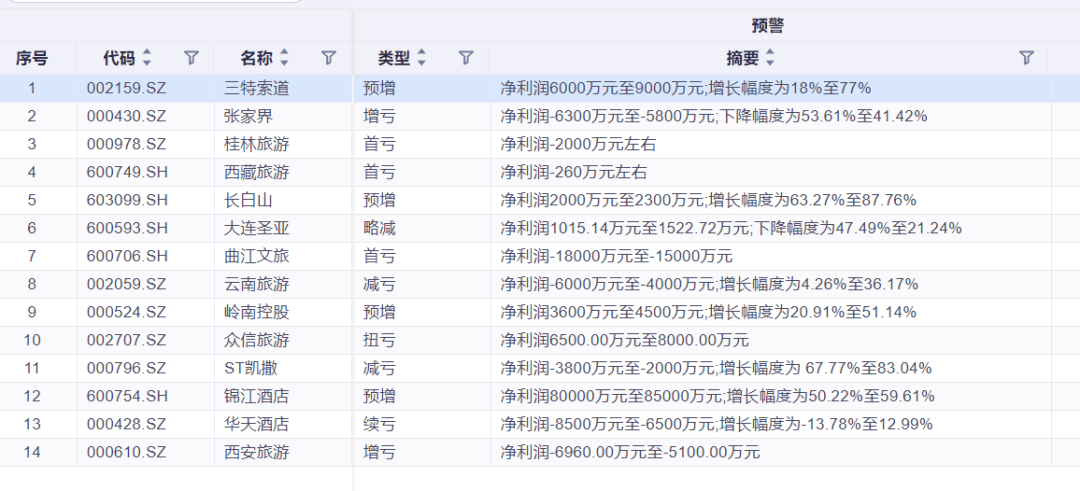Select stock code 600706.SH
Screen dimensions: 1080x491
click(127, 256)
